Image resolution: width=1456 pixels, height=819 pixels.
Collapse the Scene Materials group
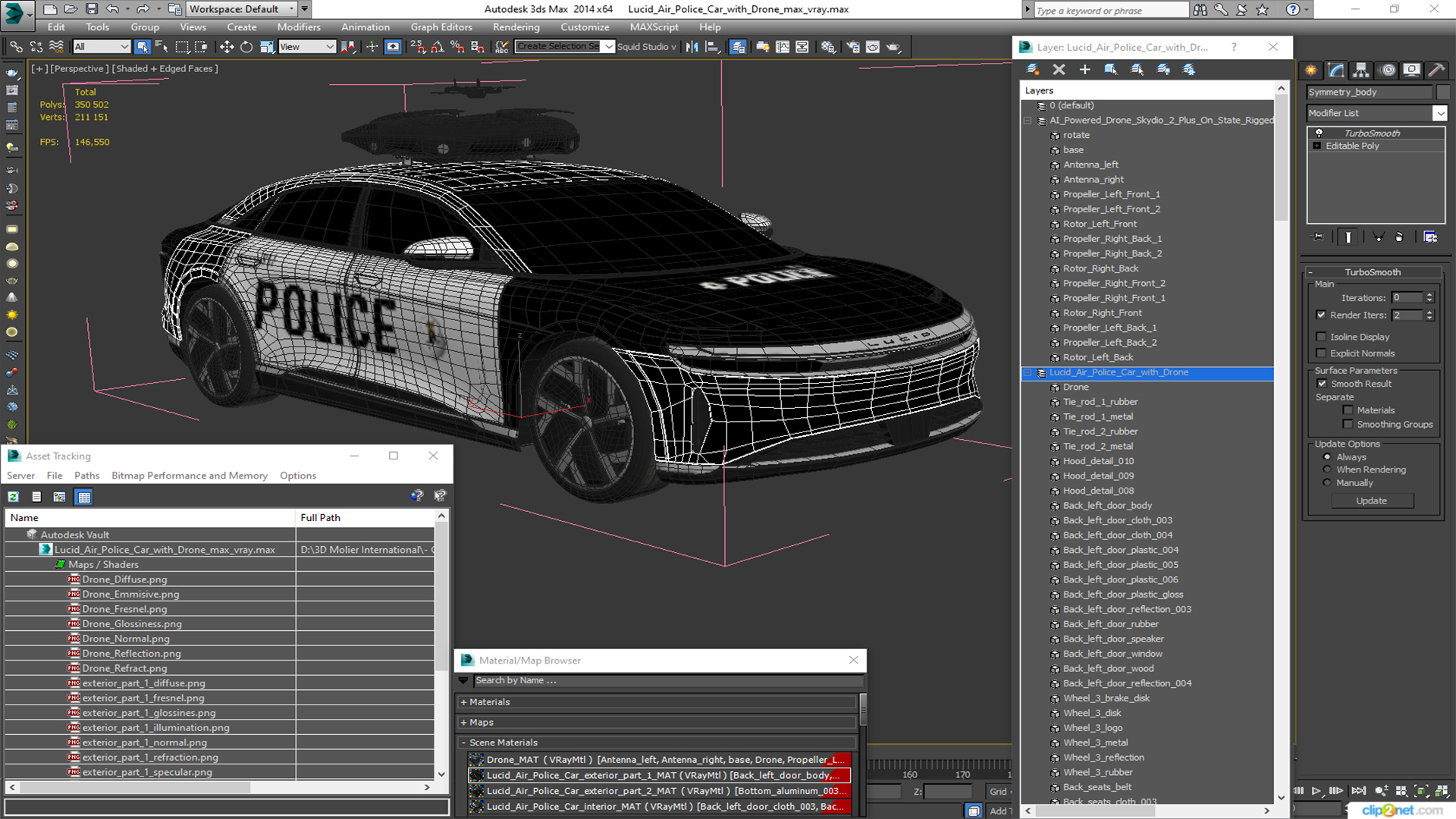(657, 743)
